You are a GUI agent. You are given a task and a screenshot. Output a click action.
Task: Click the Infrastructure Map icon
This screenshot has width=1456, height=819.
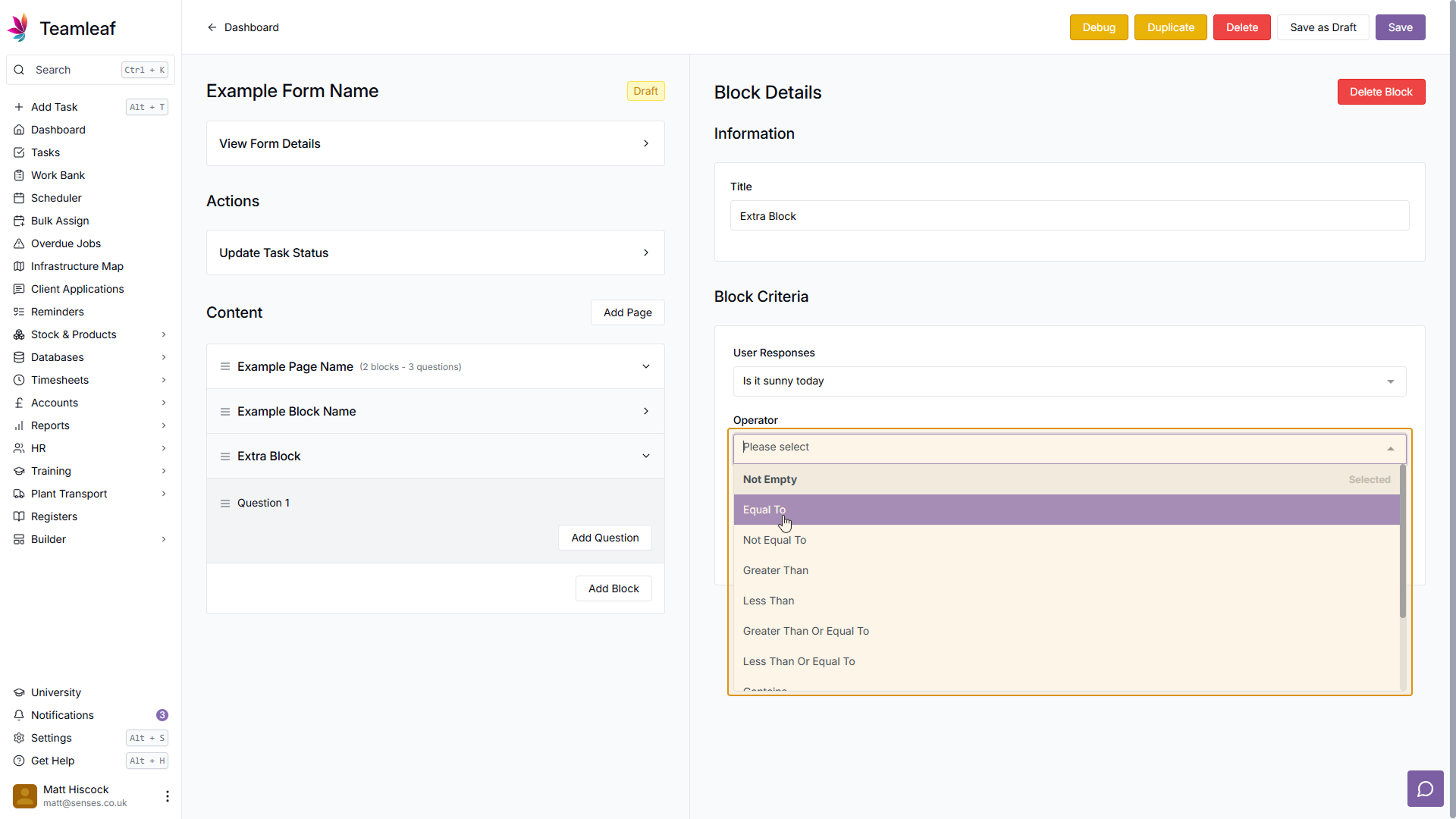pos(19,266)
